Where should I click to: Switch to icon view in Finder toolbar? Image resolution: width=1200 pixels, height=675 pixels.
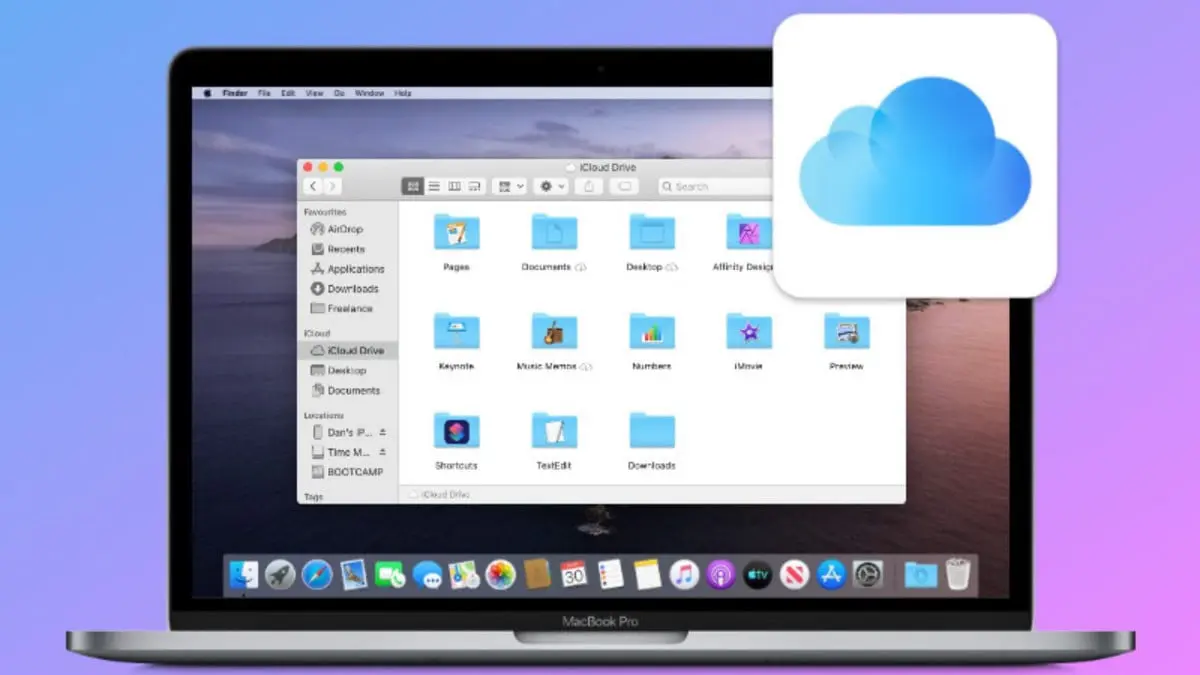point(413,186)
